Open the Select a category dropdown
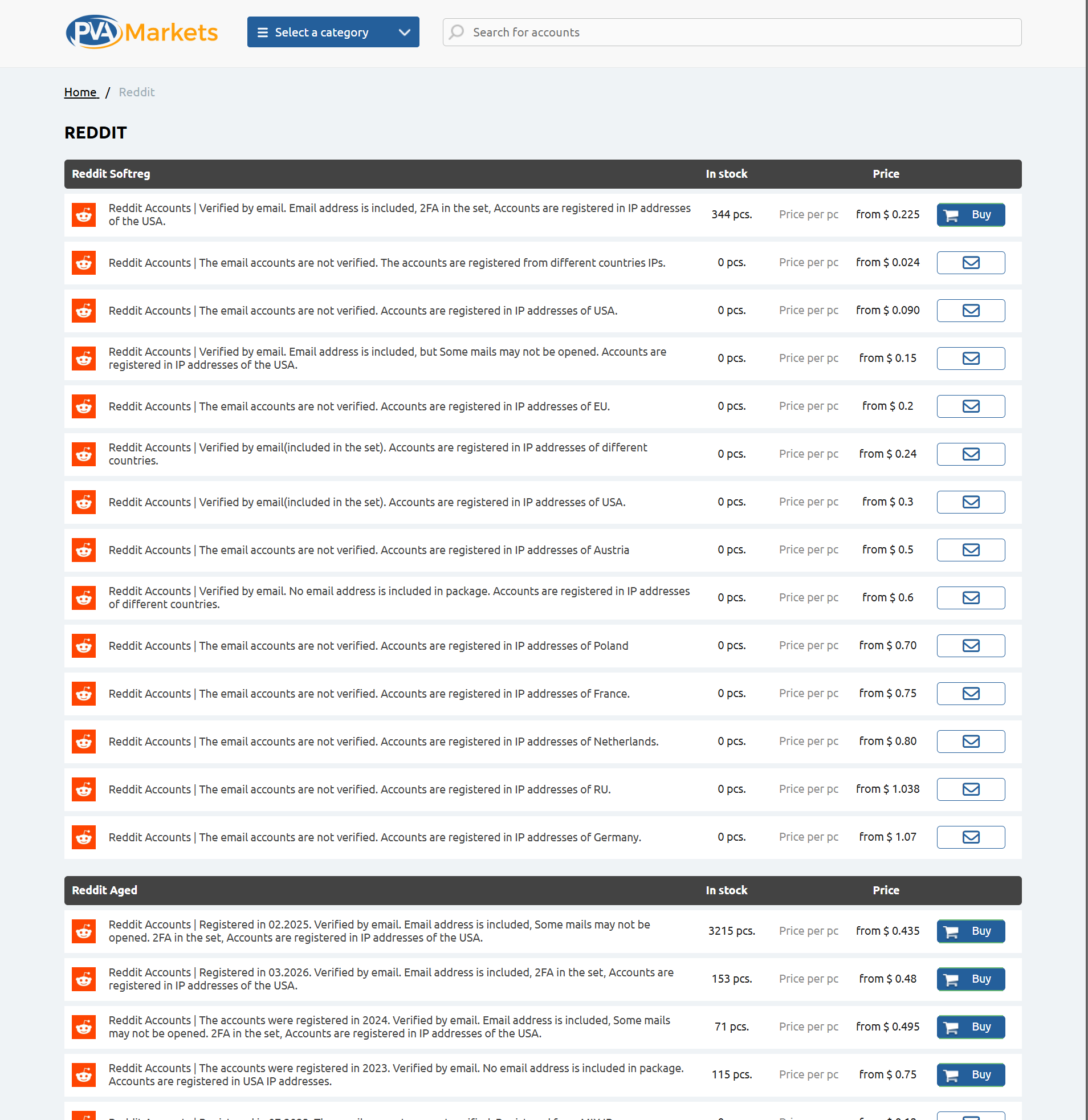1088x1120 pixels. 333,32
